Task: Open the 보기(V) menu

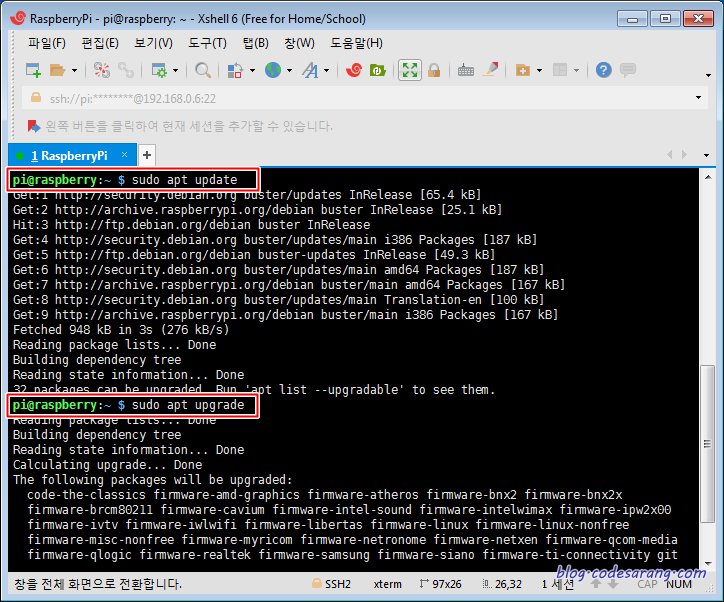Action: 153,43
